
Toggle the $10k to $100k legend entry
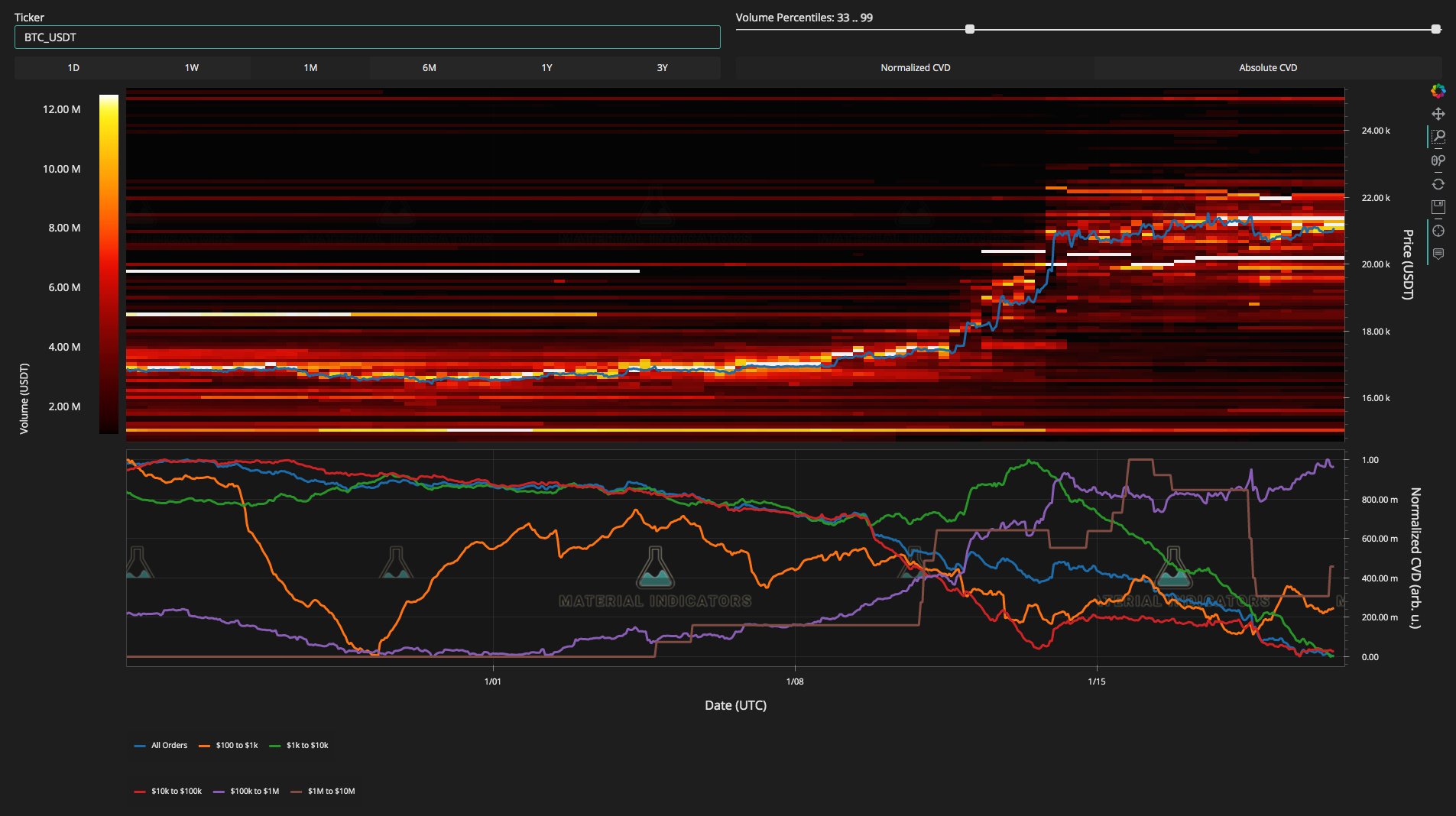coord(168,791)
